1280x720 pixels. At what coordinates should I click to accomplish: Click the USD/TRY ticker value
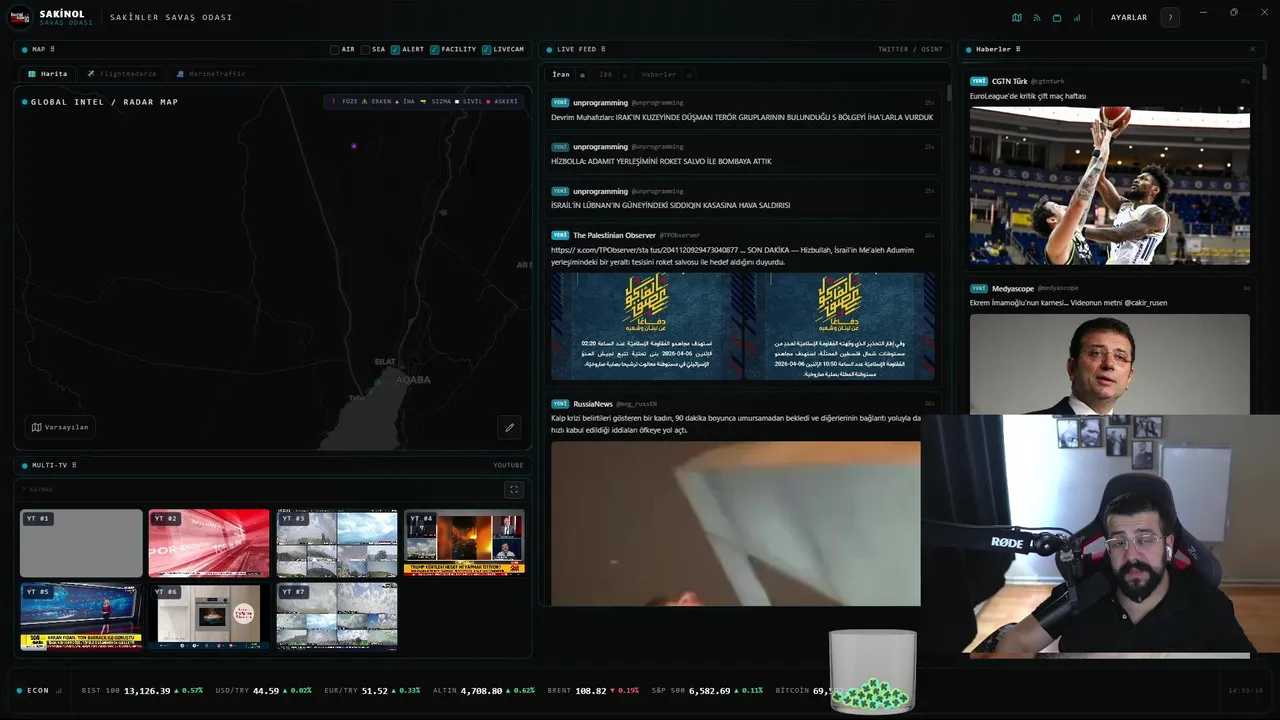tap(266, 691)
